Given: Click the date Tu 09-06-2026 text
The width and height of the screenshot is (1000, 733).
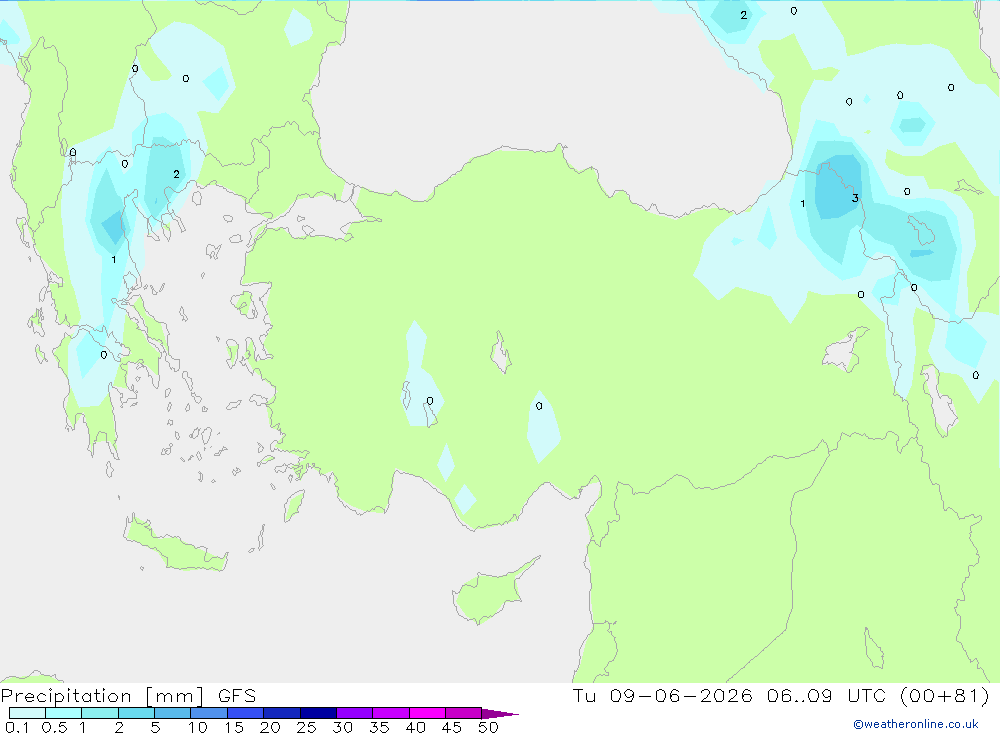Looking at the screenshot, I should [x=663, y=696].
